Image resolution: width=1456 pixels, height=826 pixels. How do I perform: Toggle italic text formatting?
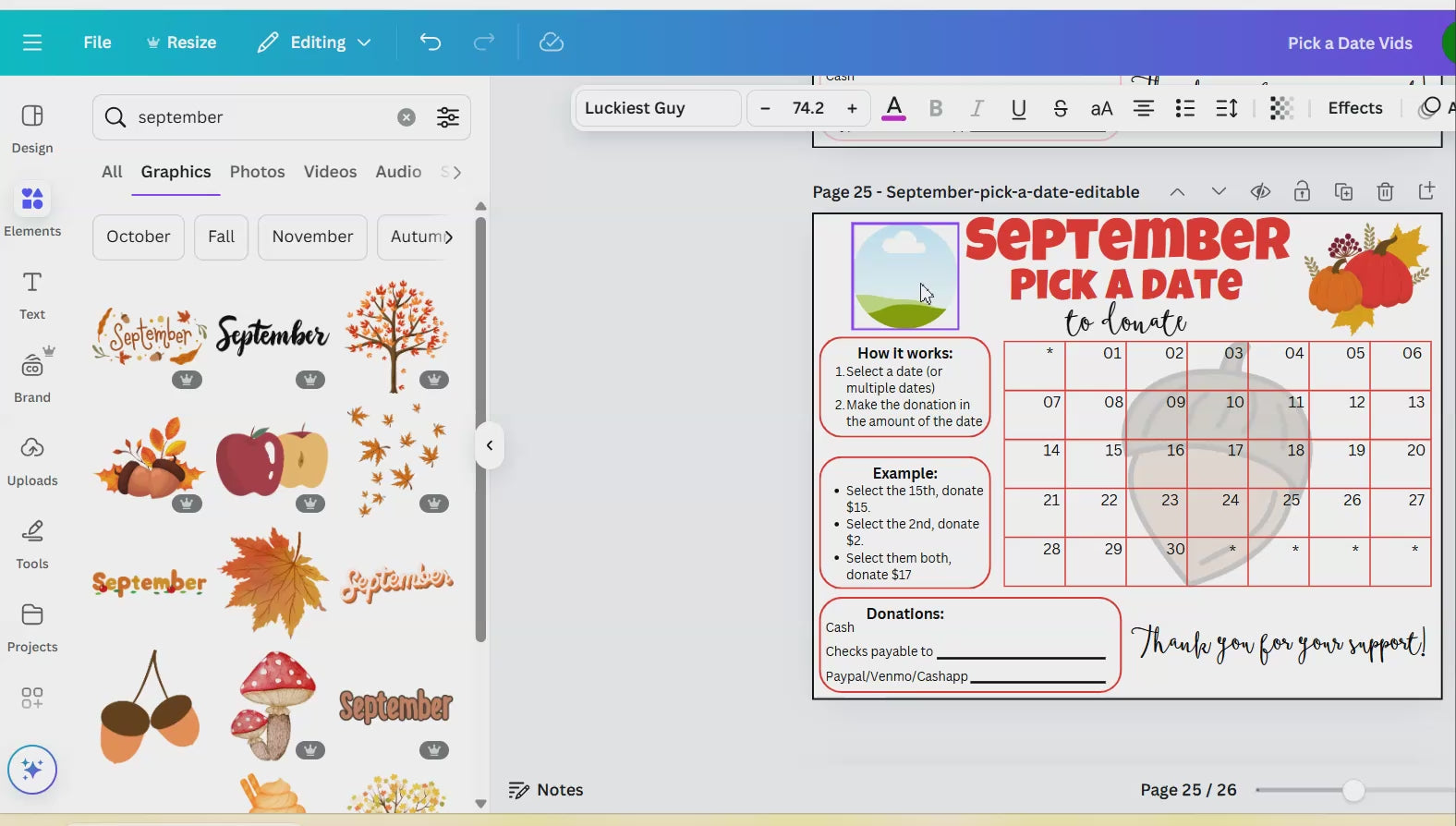pyautogui.click(x=977, y=108)
